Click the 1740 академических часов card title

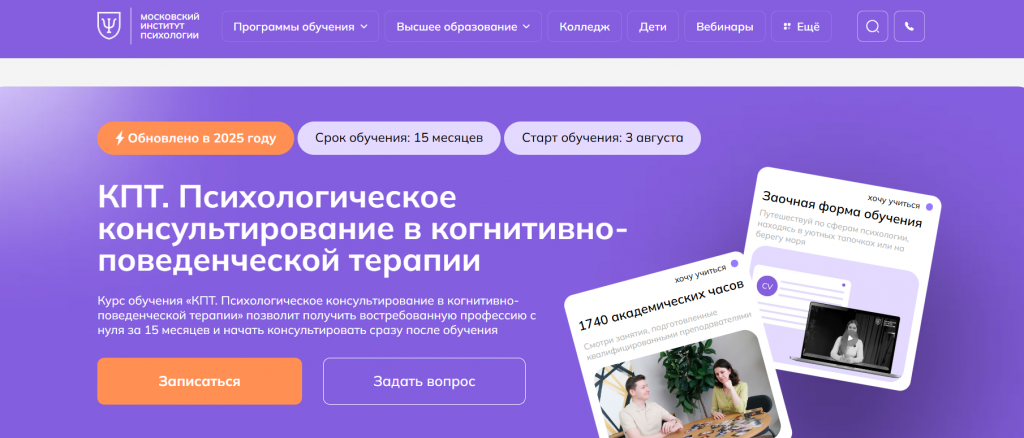[661, 305]
